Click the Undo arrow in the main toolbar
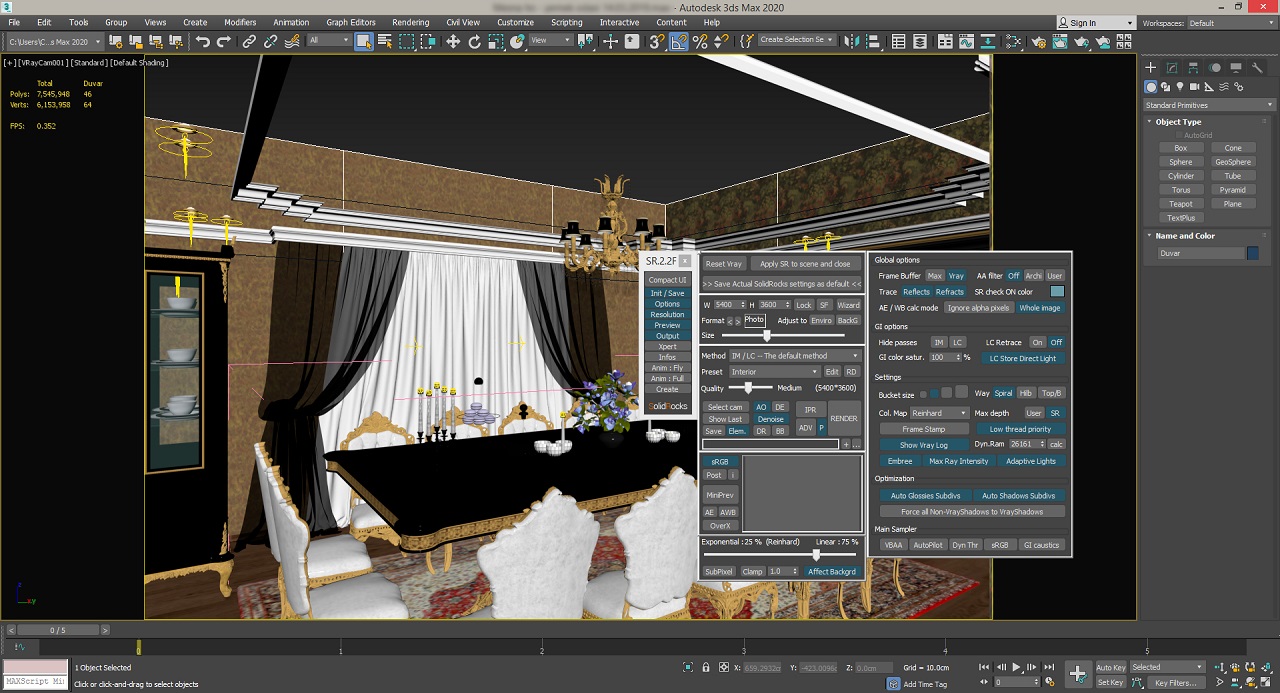 tap(203, 41)
